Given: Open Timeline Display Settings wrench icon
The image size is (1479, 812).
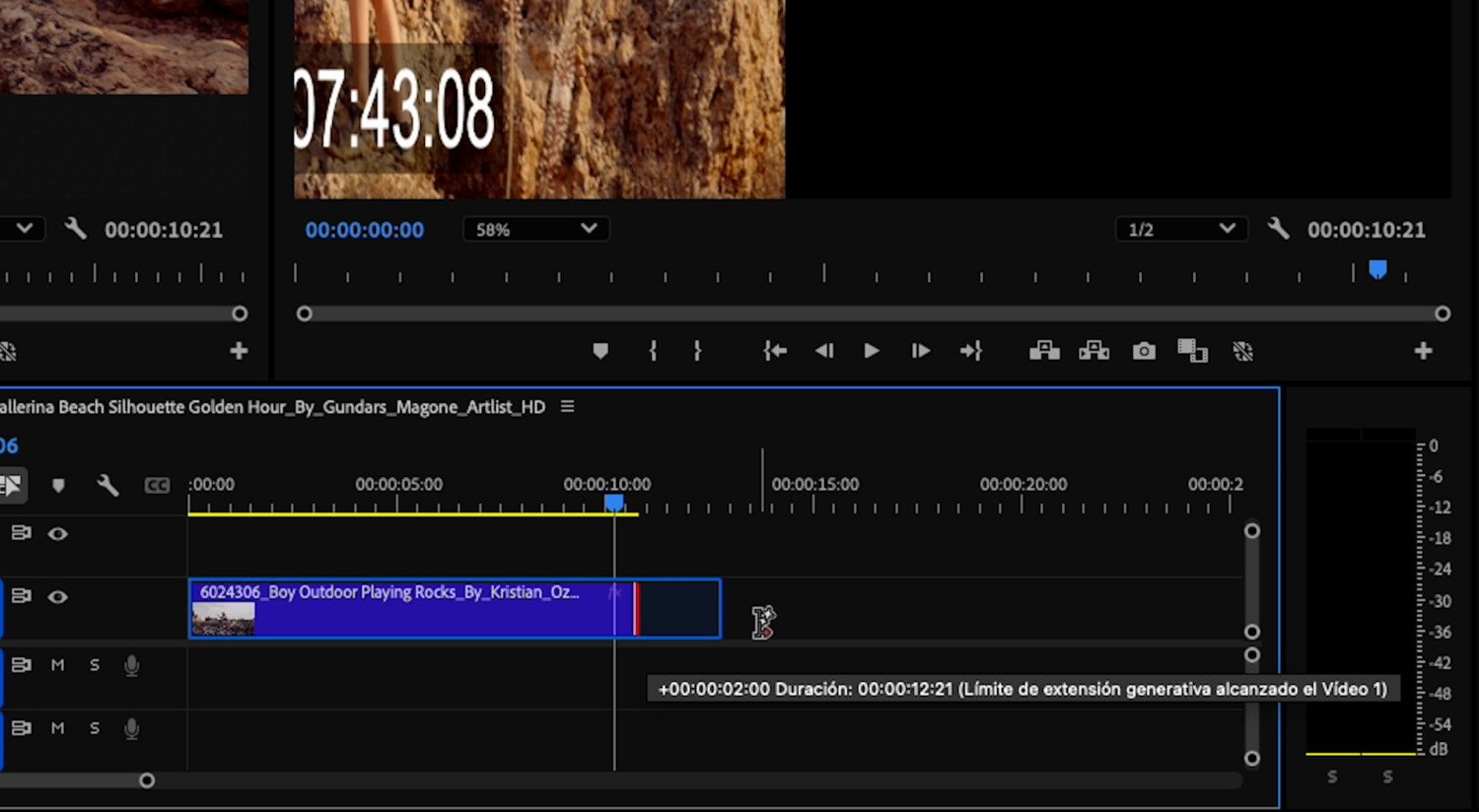Looking at the screenshot, I should (x=108, y=485).
